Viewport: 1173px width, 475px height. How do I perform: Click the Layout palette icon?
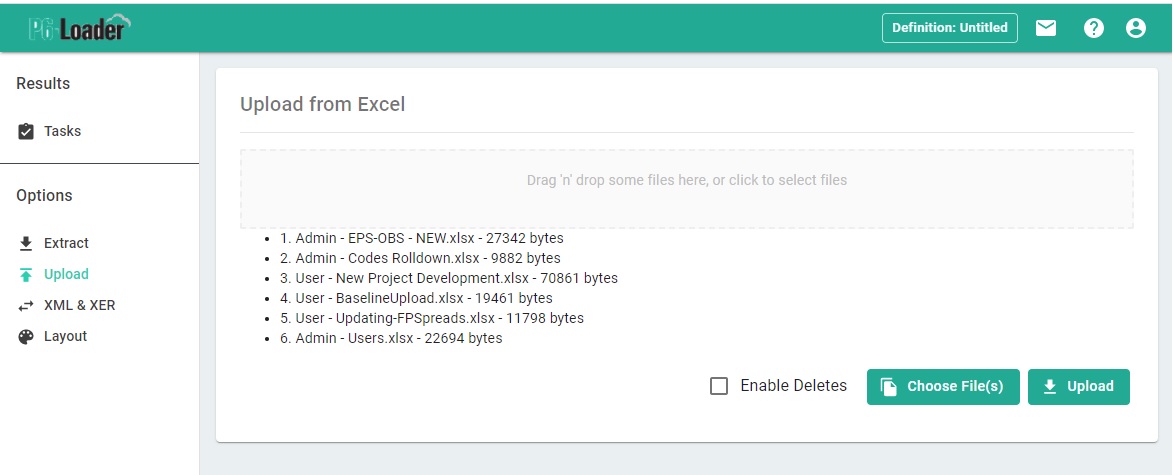click(x=26, y=337)
